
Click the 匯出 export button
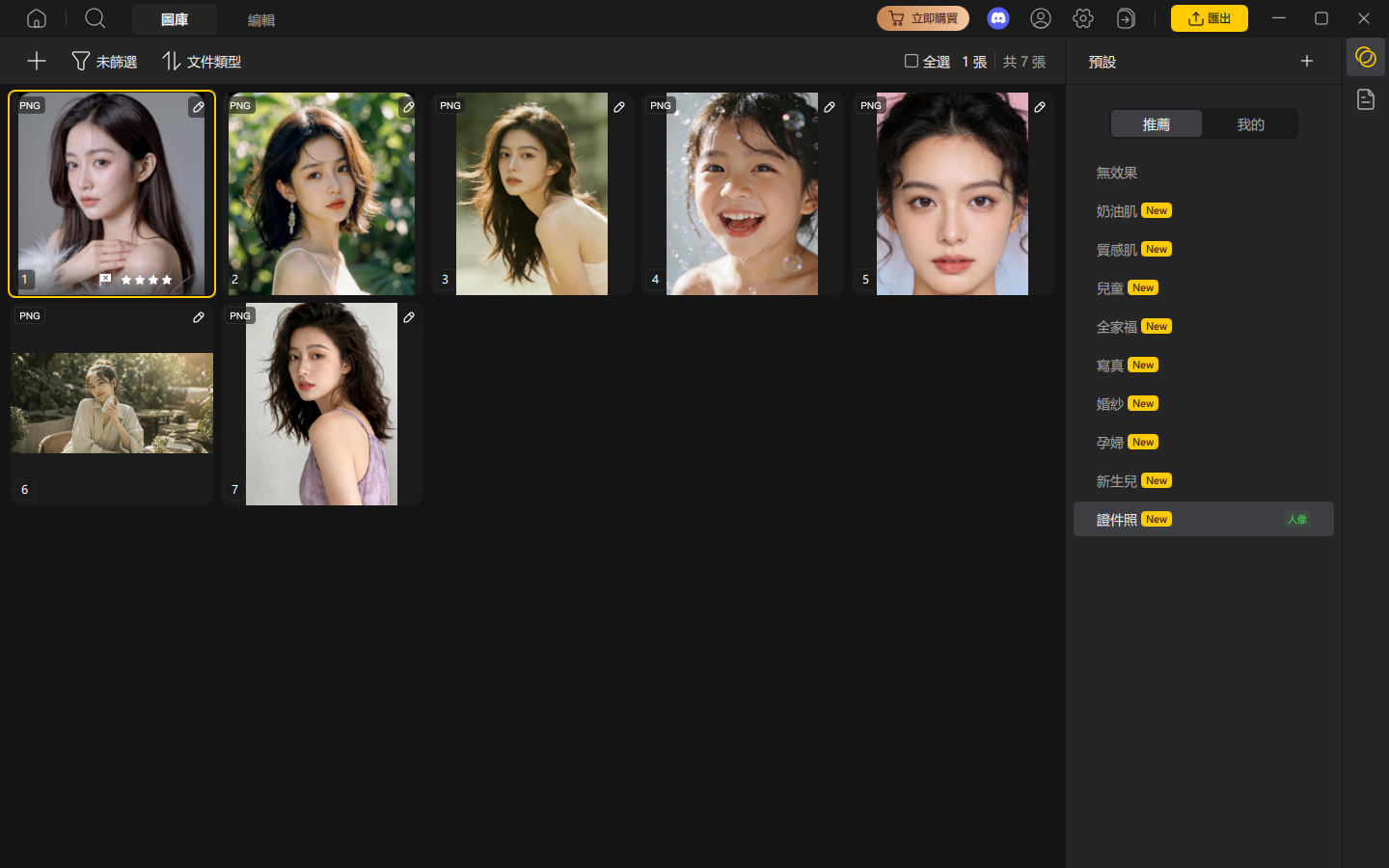1209,18
